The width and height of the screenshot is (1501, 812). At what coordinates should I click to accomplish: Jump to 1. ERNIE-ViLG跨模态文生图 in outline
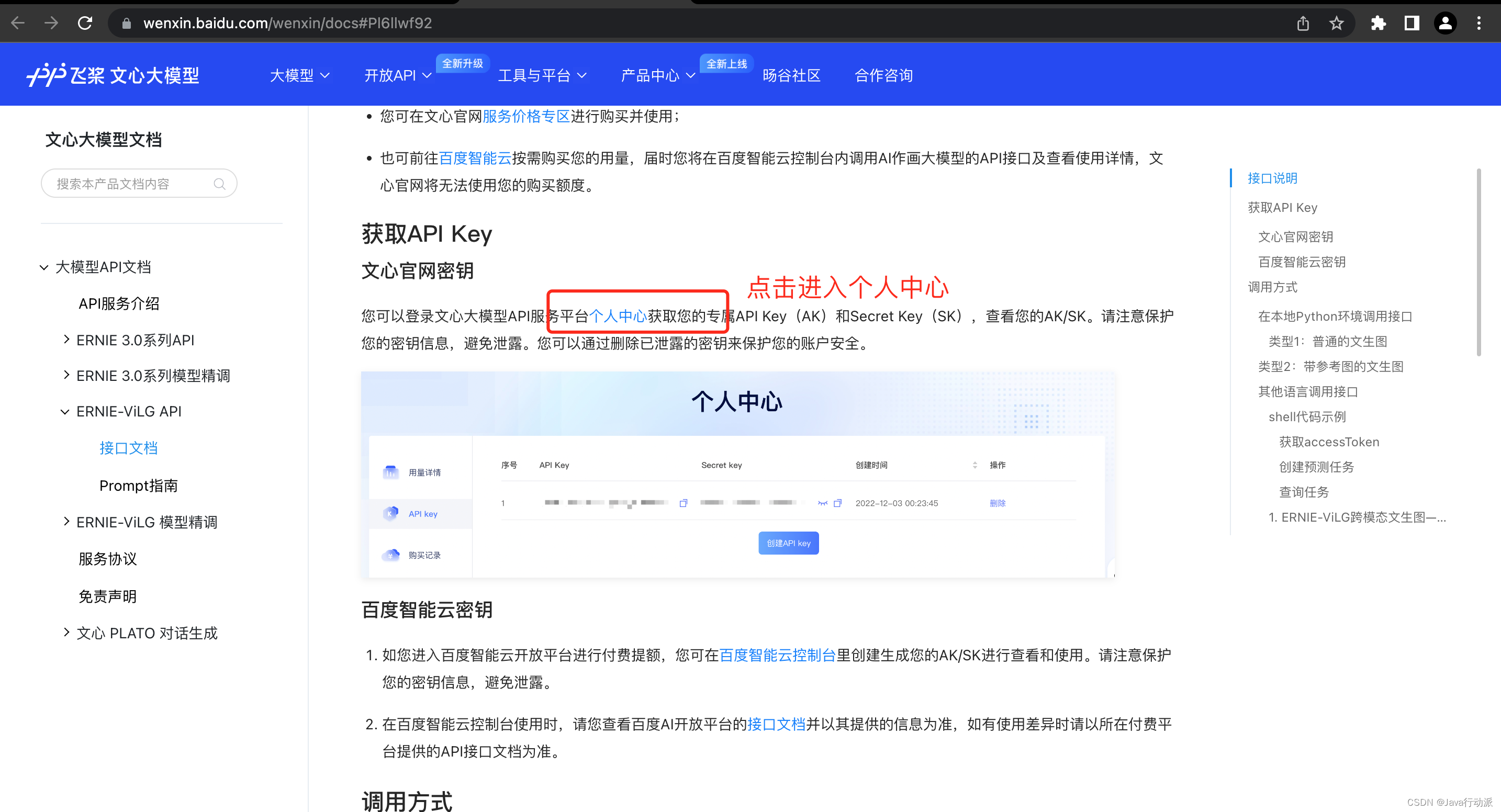click(x=1357, y=517)
